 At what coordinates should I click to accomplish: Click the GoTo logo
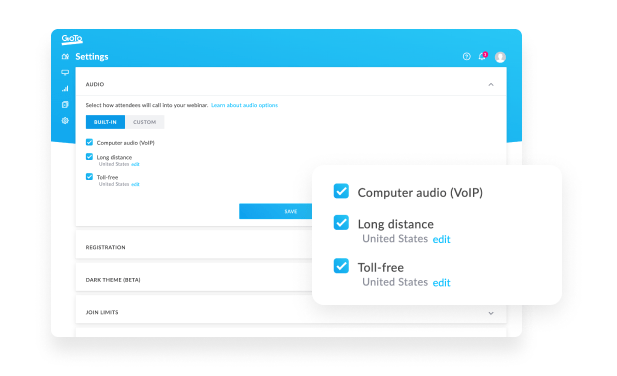tap(72, 39)
